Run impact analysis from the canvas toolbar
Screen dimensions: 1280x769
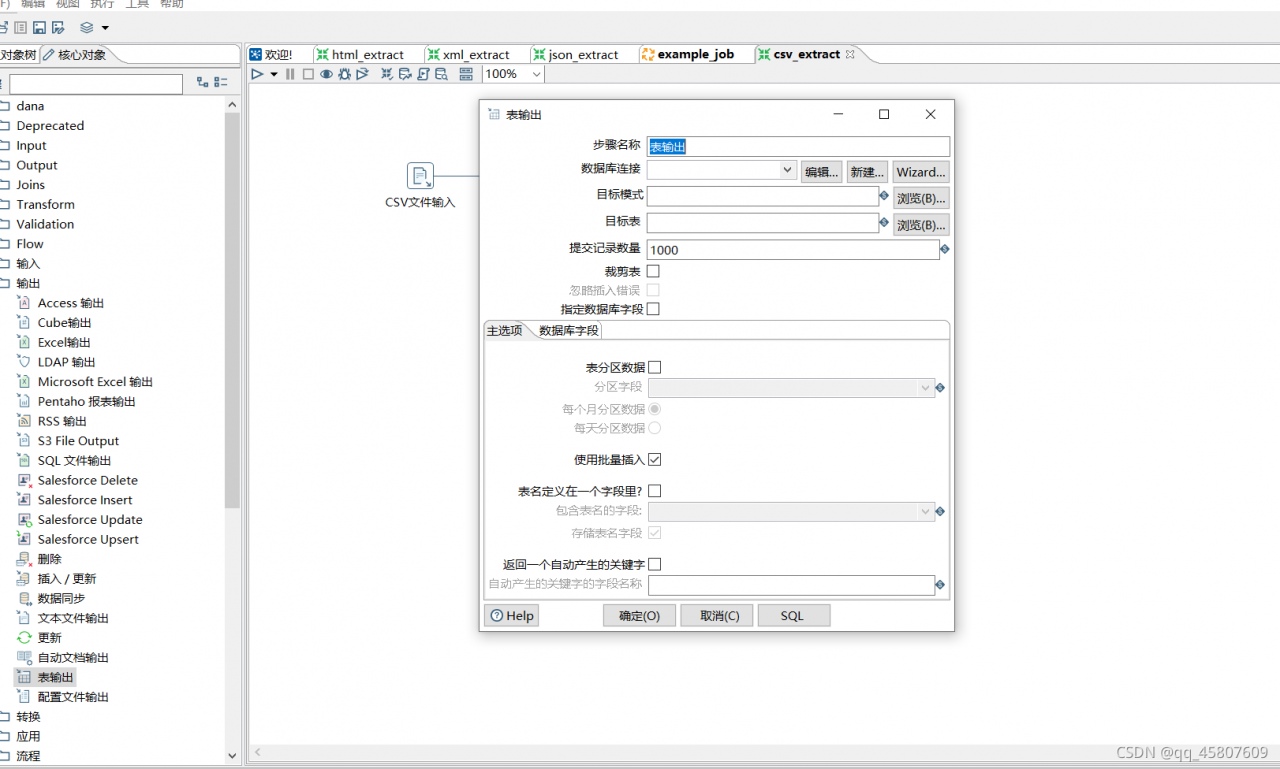[405, 74]
